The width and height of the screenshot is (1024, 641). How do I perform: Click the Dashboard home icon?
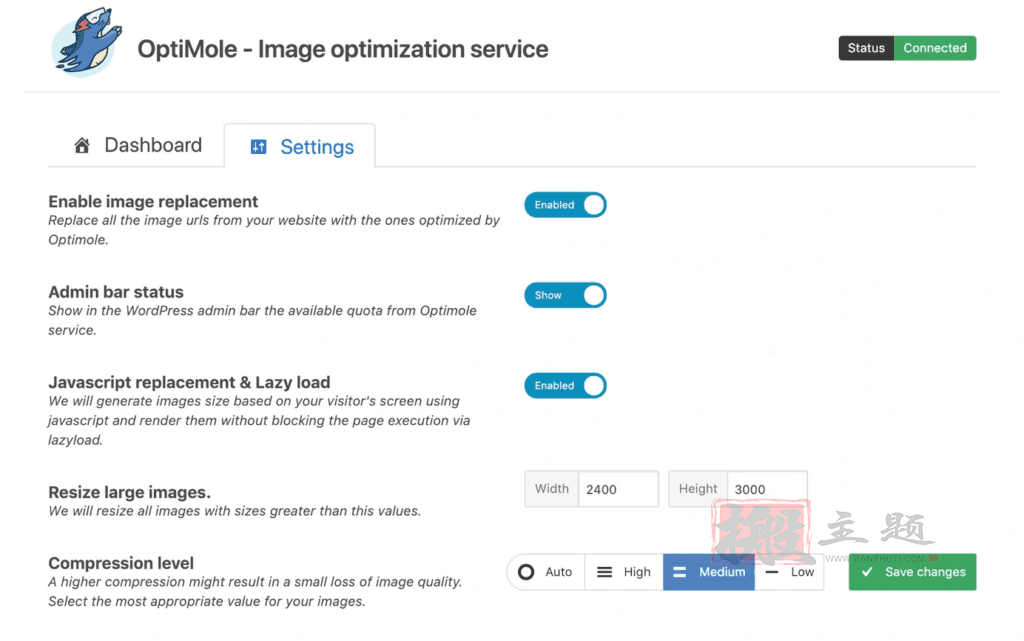[x=82, y=145]
